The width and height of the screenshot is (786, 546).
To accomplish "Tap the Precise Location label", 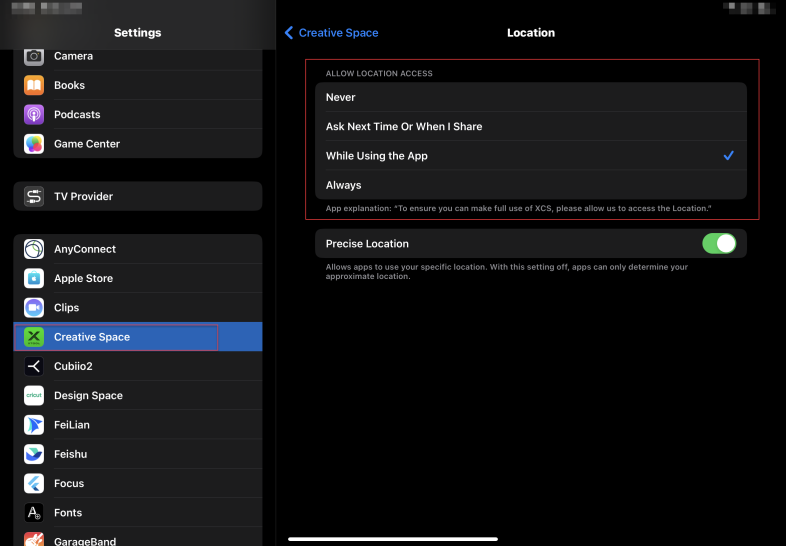I will 367,244.
